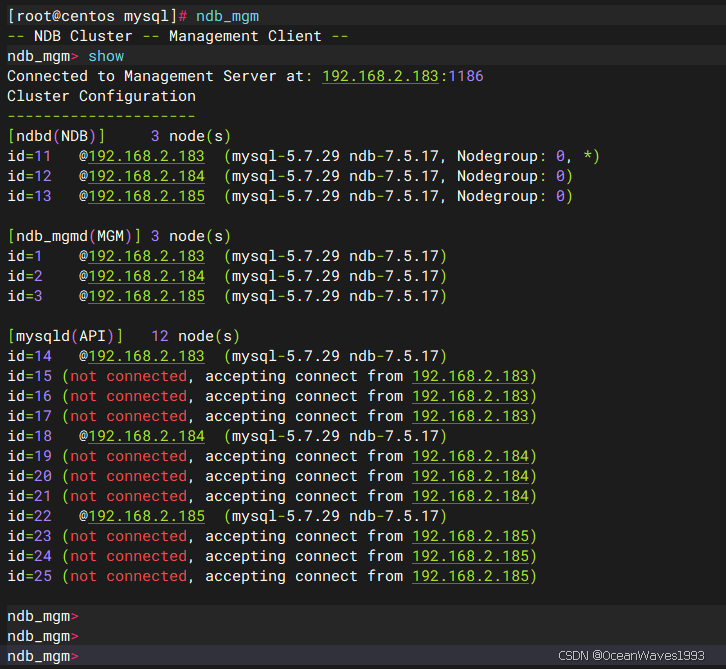This screenshot has width=726, height=669.
Task: Click '12 node(s)' count in mysqld section
Action: [x=195, y=336]
